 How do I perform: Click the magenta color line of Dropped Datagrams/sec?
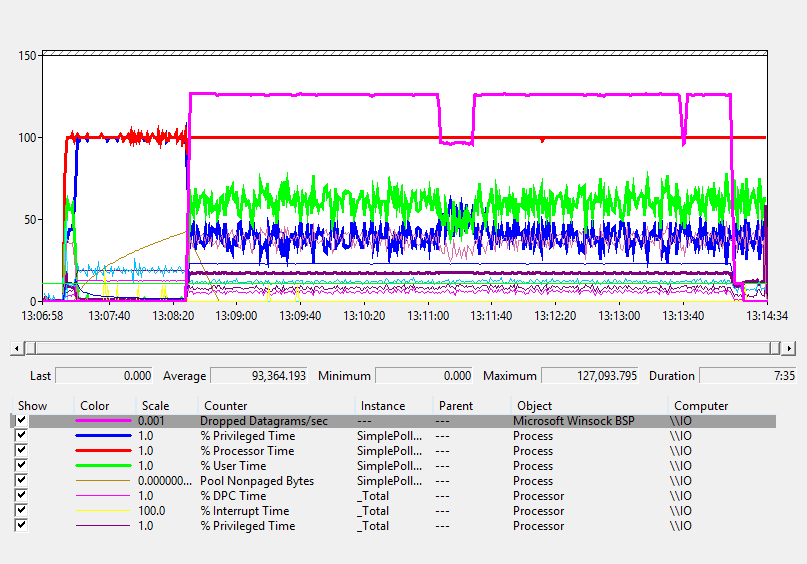(x=103, y=421)
